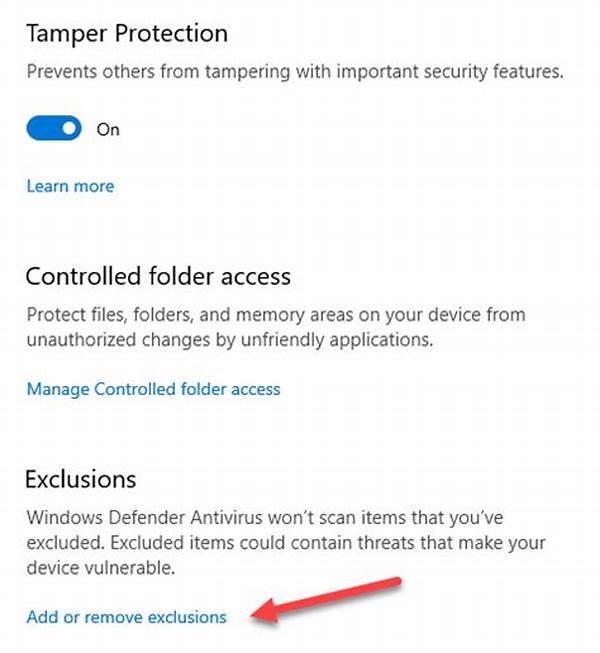Open Manage Controlled folder access link
Image resolution: width=600 pixels, height=653 pixels.
(x=154, y=389)
